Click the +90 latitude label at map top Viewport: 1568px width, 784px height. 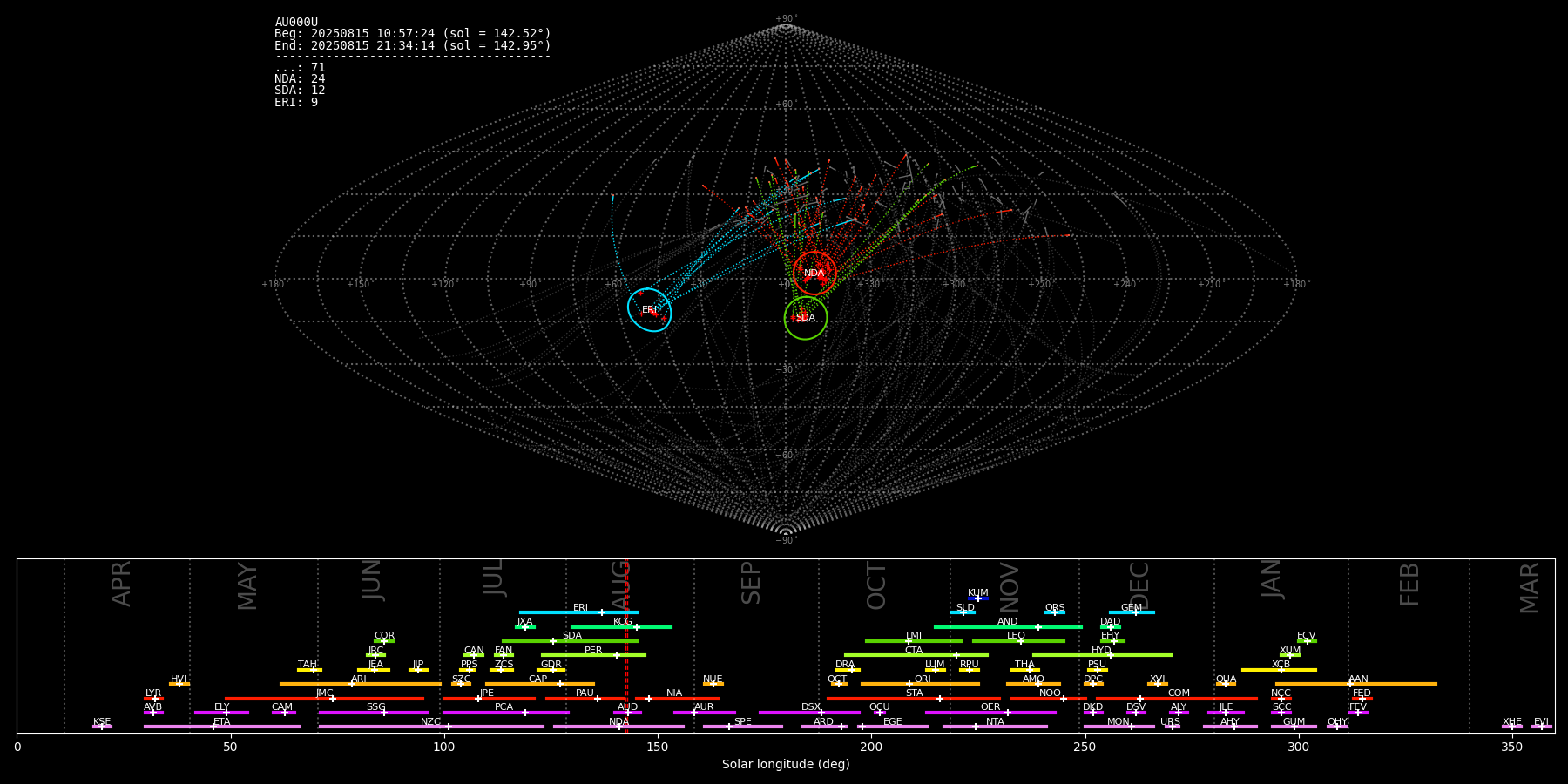pos(786,19)
